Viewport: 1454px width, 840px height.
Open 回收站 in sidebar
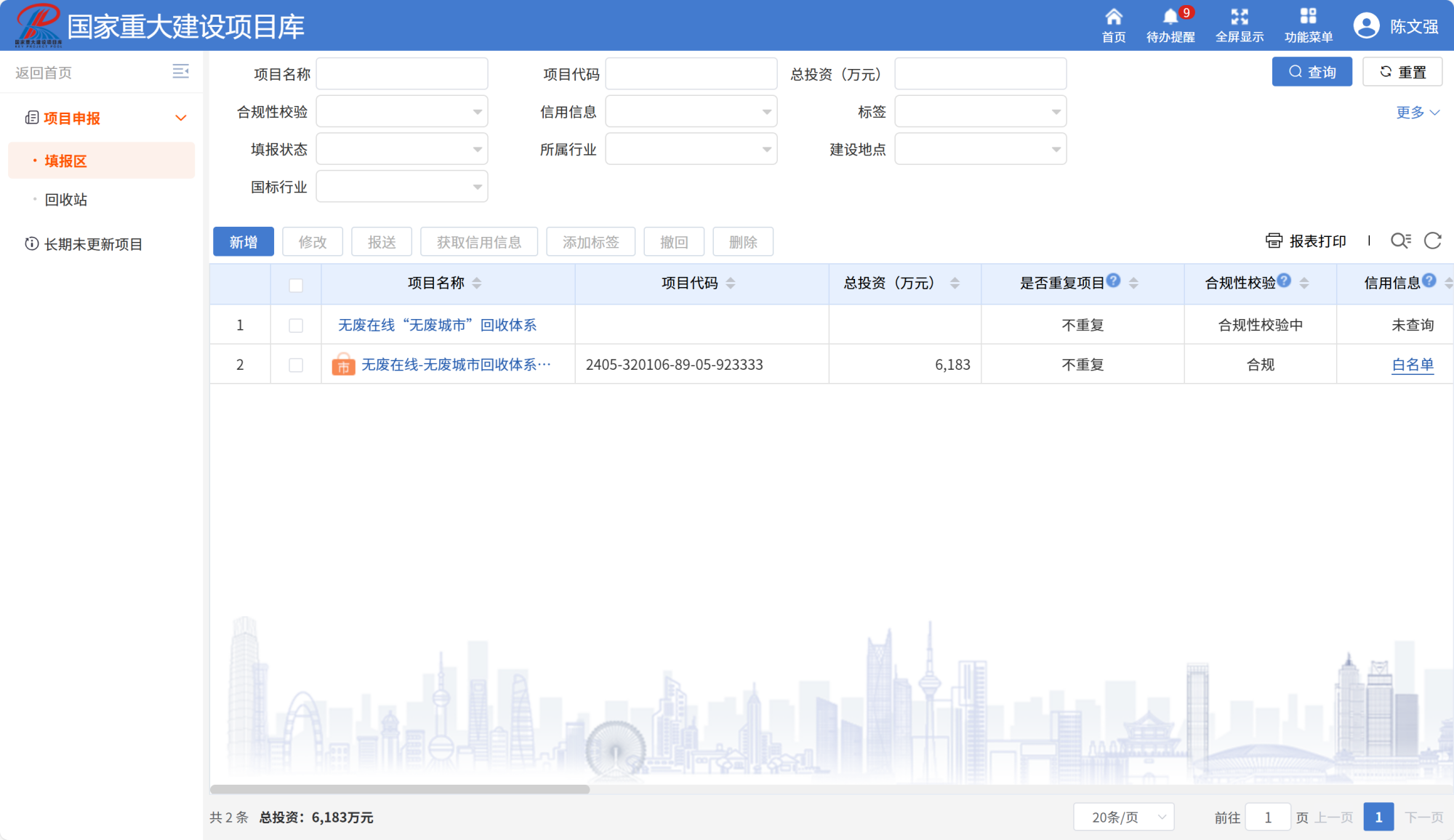(x=66, y=200)
